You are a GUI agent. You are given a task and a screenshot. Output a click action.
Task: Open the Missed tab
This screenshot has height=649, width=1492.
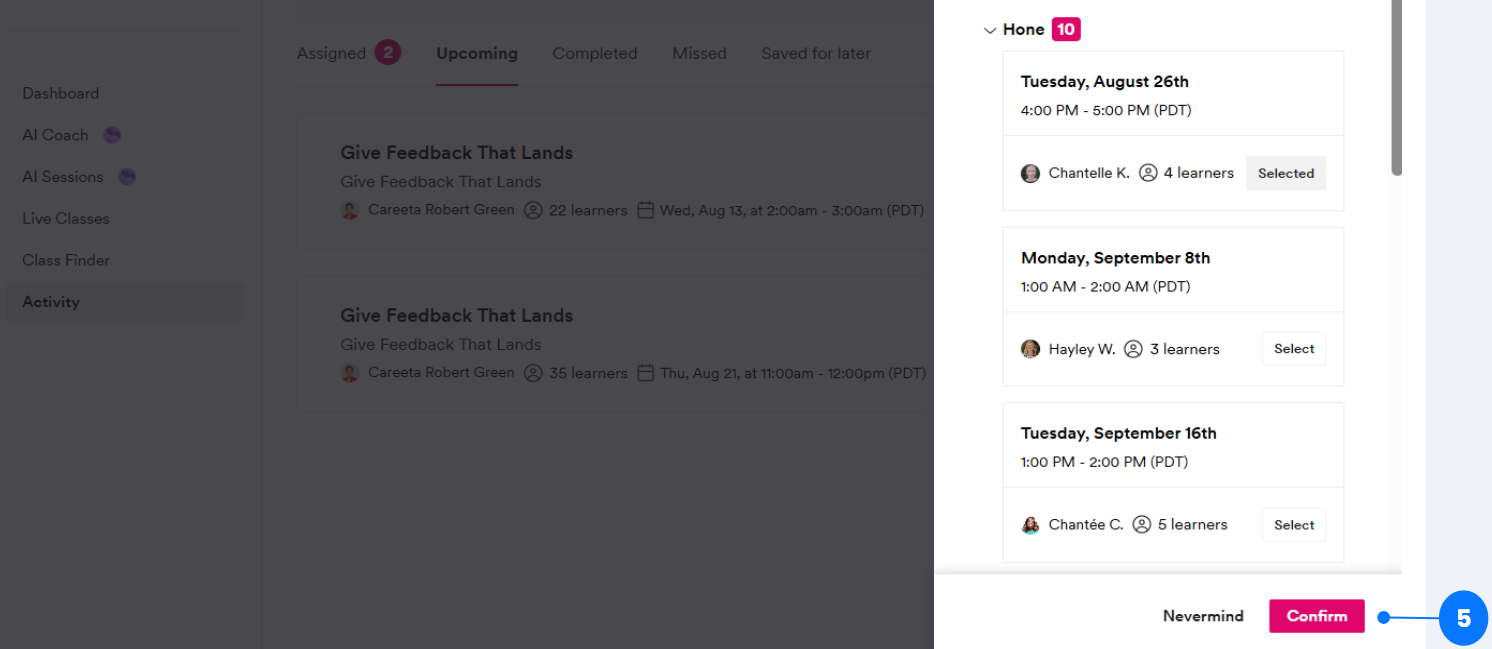tap(699, 54)
